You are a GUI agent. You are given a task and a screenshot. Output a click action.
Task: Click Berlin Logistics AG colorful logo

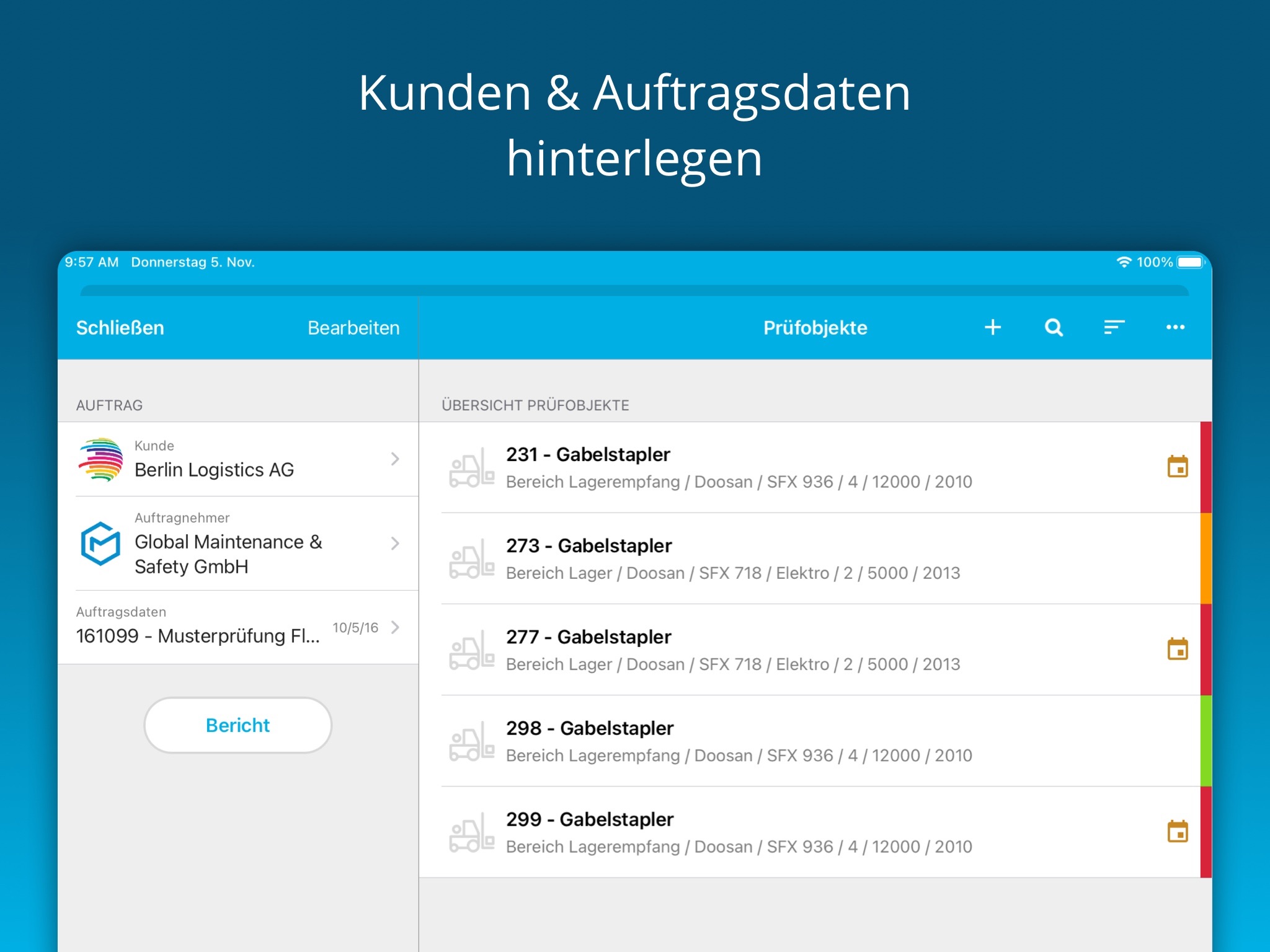click(x=100, y=459)
